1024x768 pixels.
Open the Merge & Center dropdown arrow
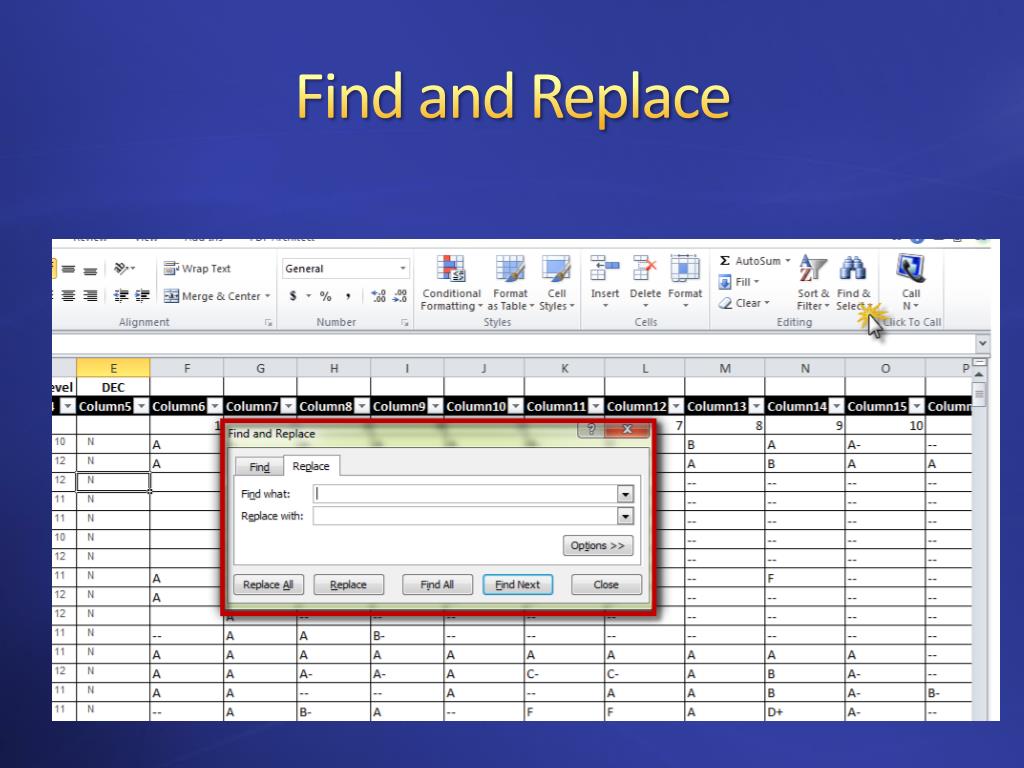(268, 296)
